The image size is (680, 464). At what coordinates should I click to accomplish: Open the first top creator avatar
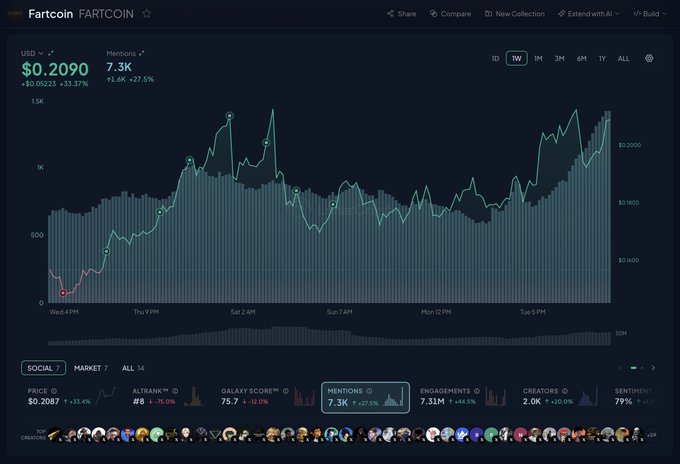(x=54, y=434)
